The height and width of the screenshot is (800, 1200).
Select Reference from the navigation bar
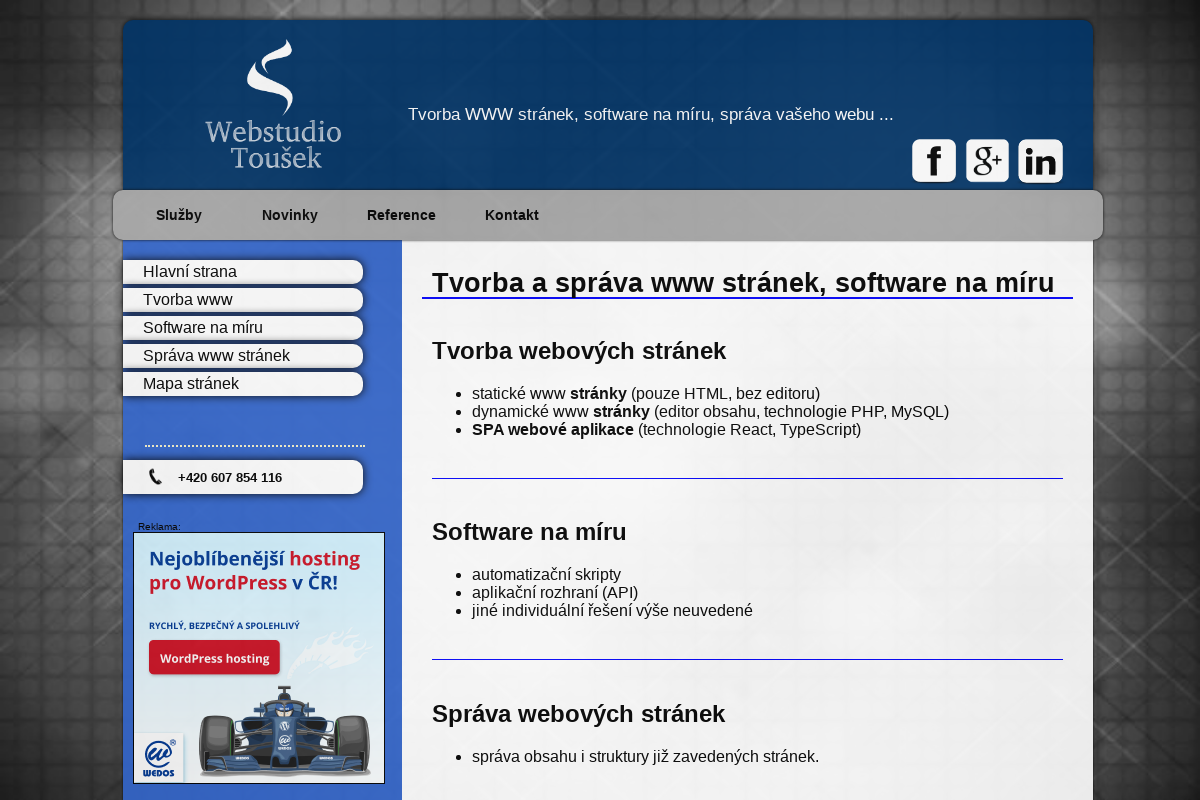tap(401, 215)
